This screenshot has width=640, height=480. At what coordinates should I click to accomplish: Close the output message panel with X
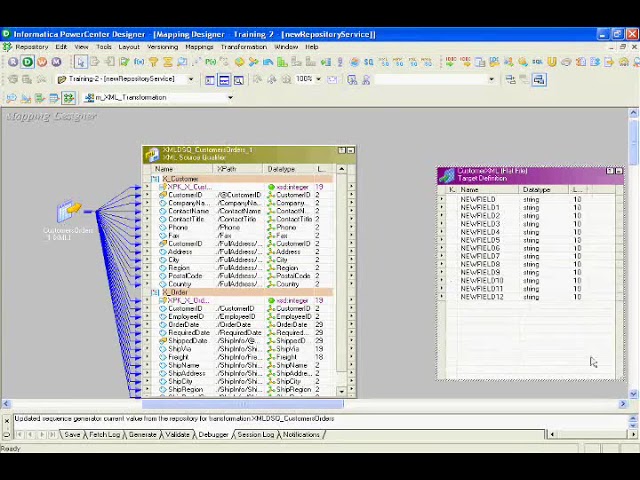coord(7,421)
